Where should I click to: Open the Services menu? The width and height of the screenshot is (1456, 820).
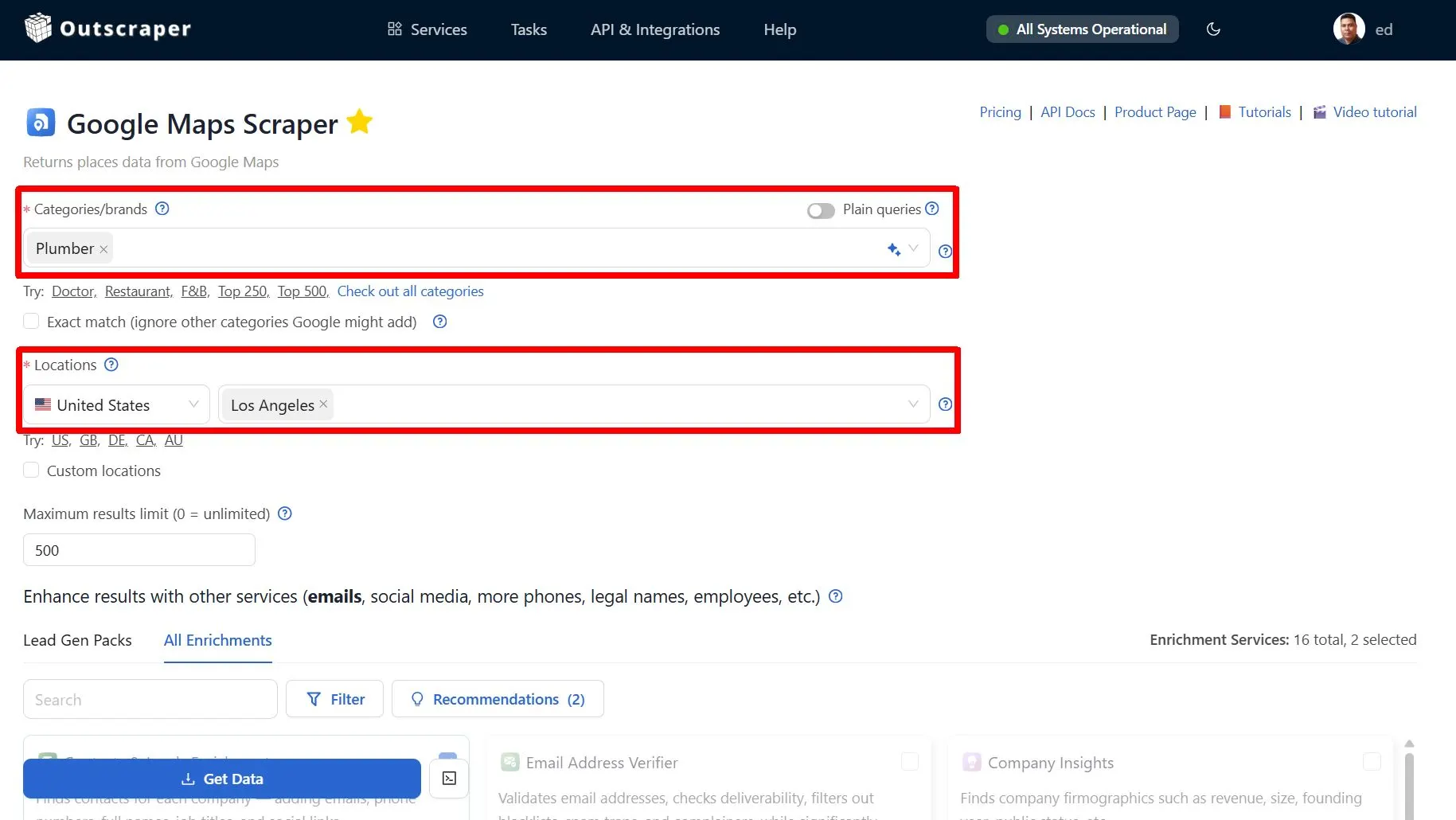click(x=427, y=29)
